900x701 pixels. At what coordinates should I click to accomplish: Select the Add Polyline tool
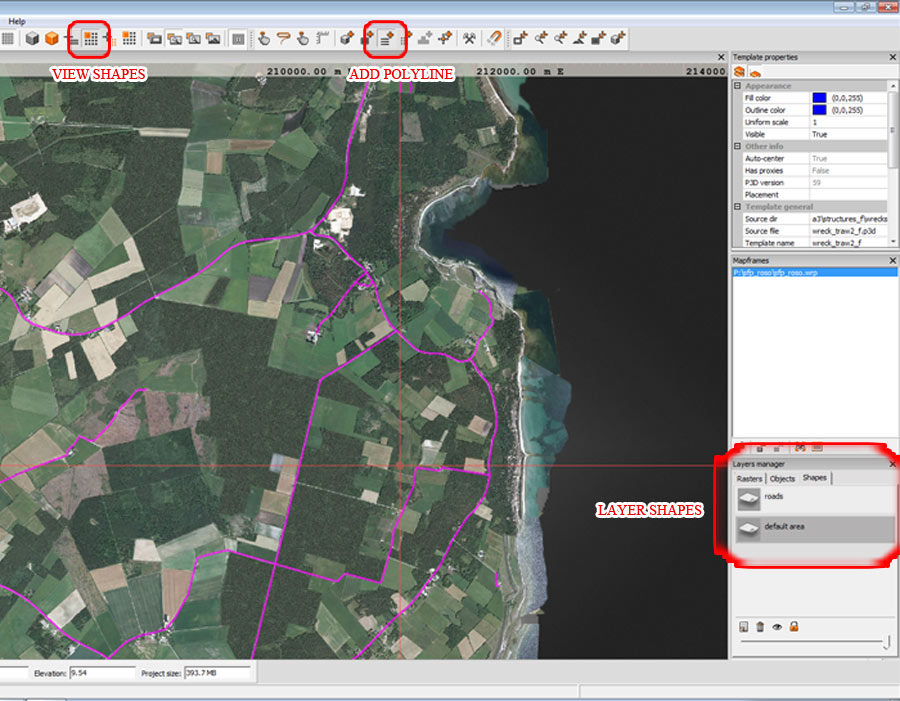[x=385, y=39]
